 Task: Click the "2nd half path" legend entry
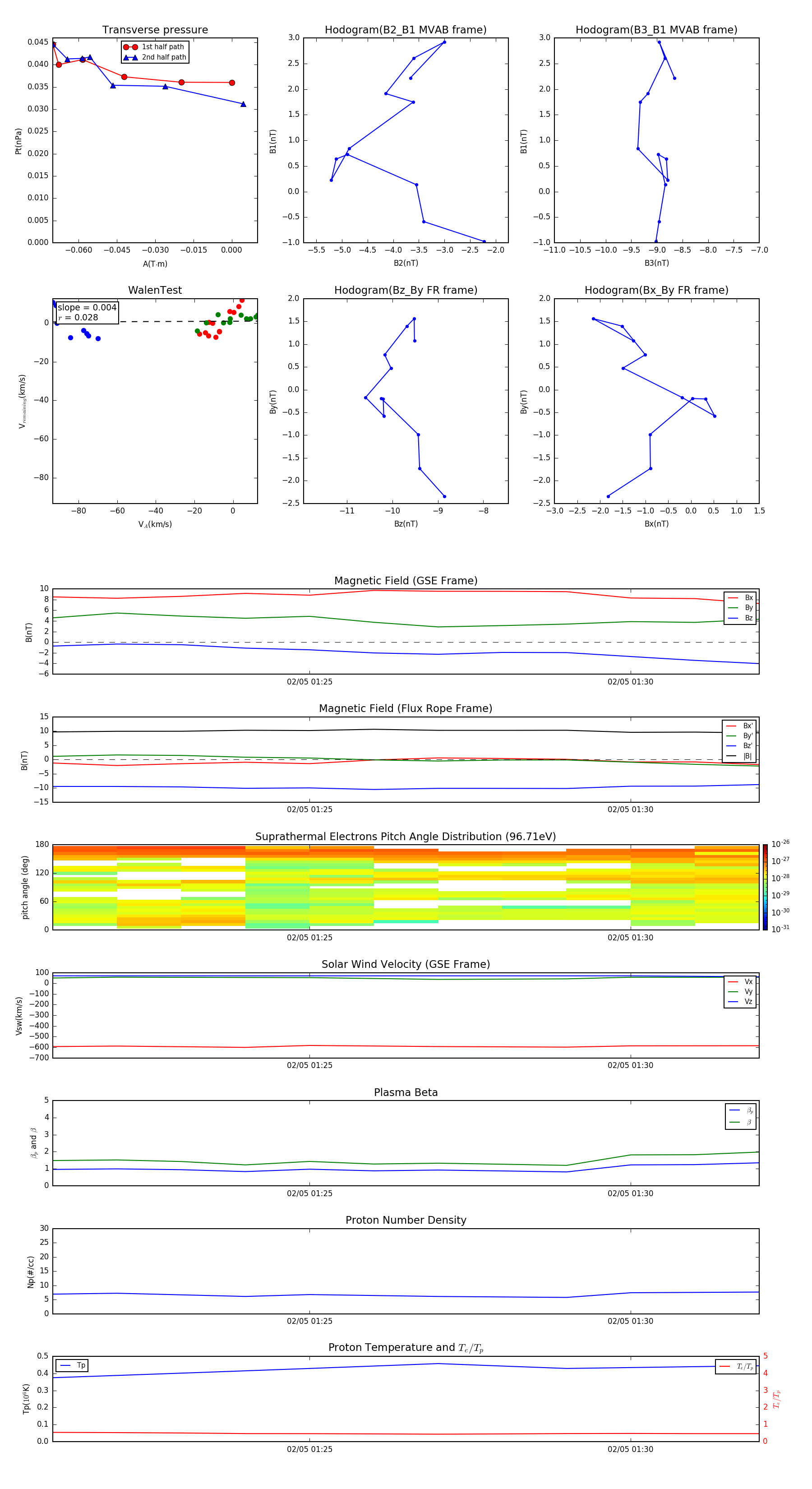156,57
